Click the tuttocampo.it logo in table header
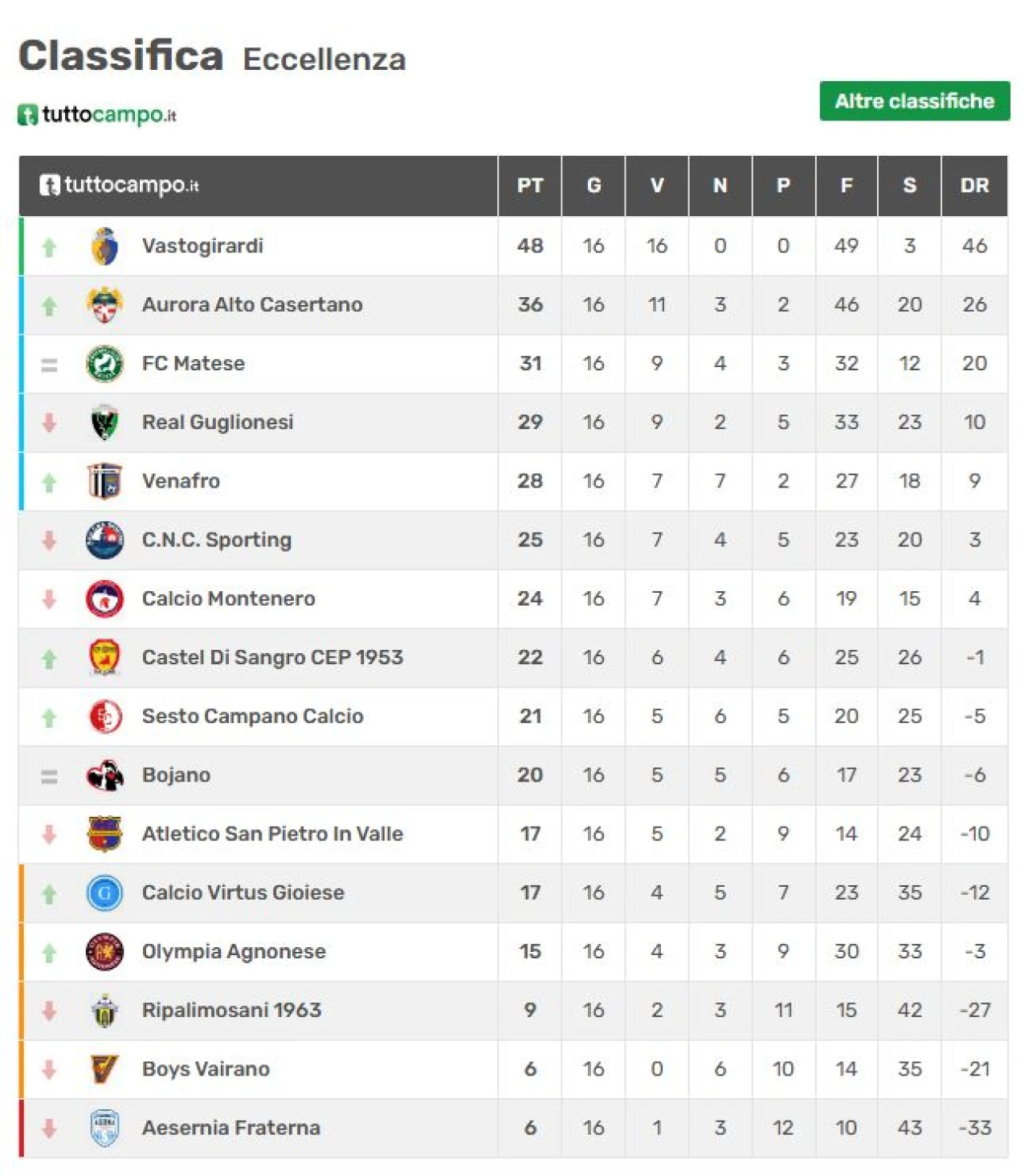The width and height of the screenshot is (1028, 1176). 119,185
